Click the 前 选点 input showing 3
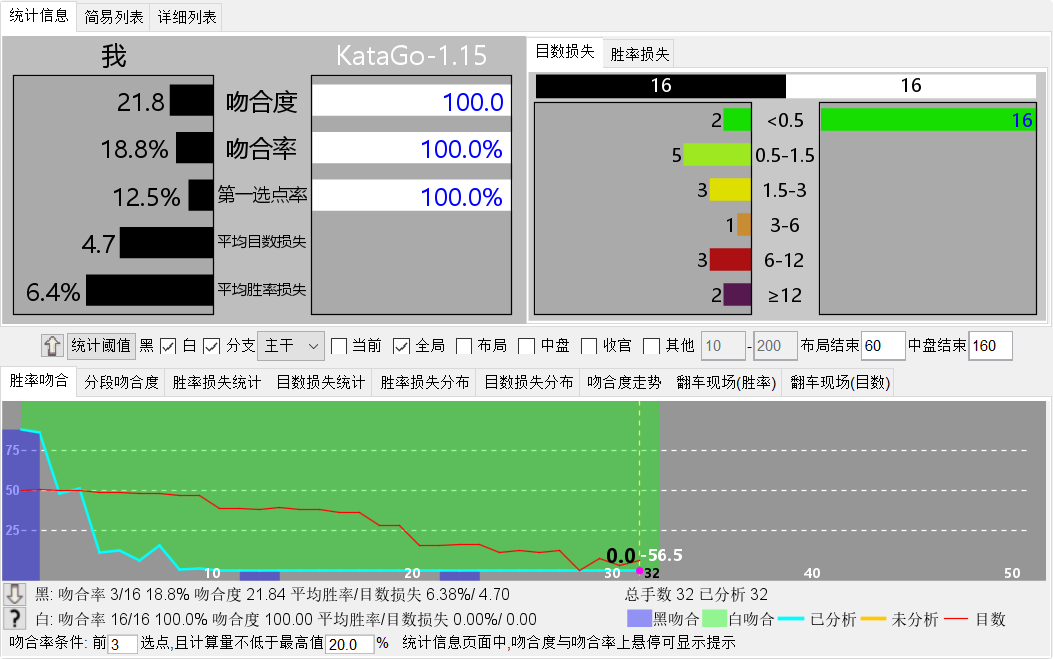 (x=123, y=644)
